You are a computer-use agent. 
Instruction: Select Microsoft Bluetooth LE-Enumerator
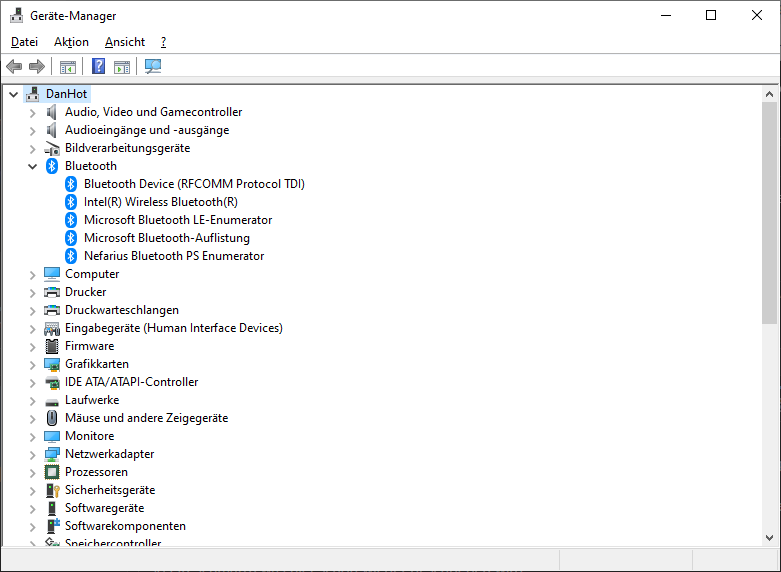[178, 220]
